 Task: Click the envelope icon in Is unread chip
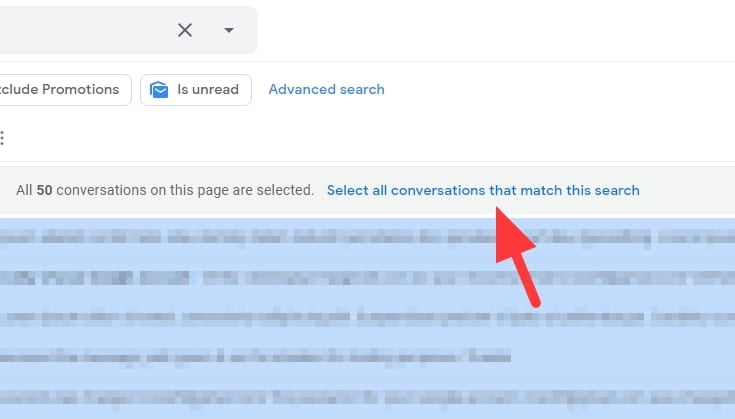(x=159, y=90)
